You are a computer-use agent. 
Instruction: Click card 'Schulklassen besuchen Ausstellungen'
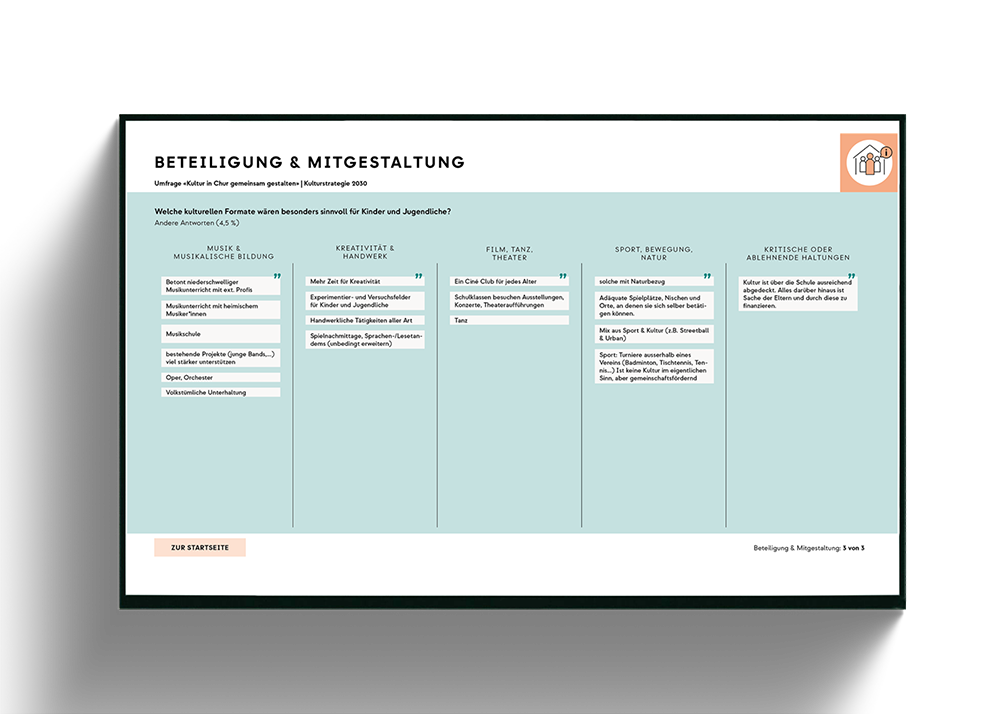click(509, 301)
